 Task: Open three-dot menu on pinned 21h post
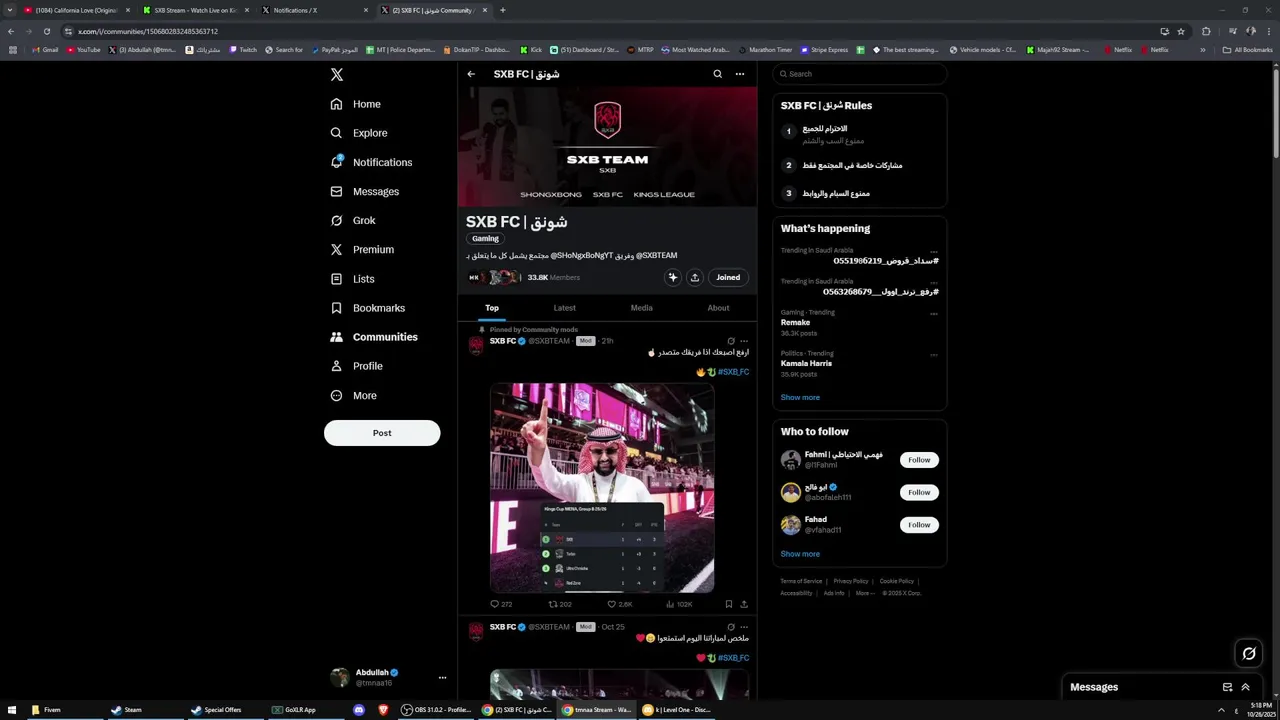click(x=743, y=341)
